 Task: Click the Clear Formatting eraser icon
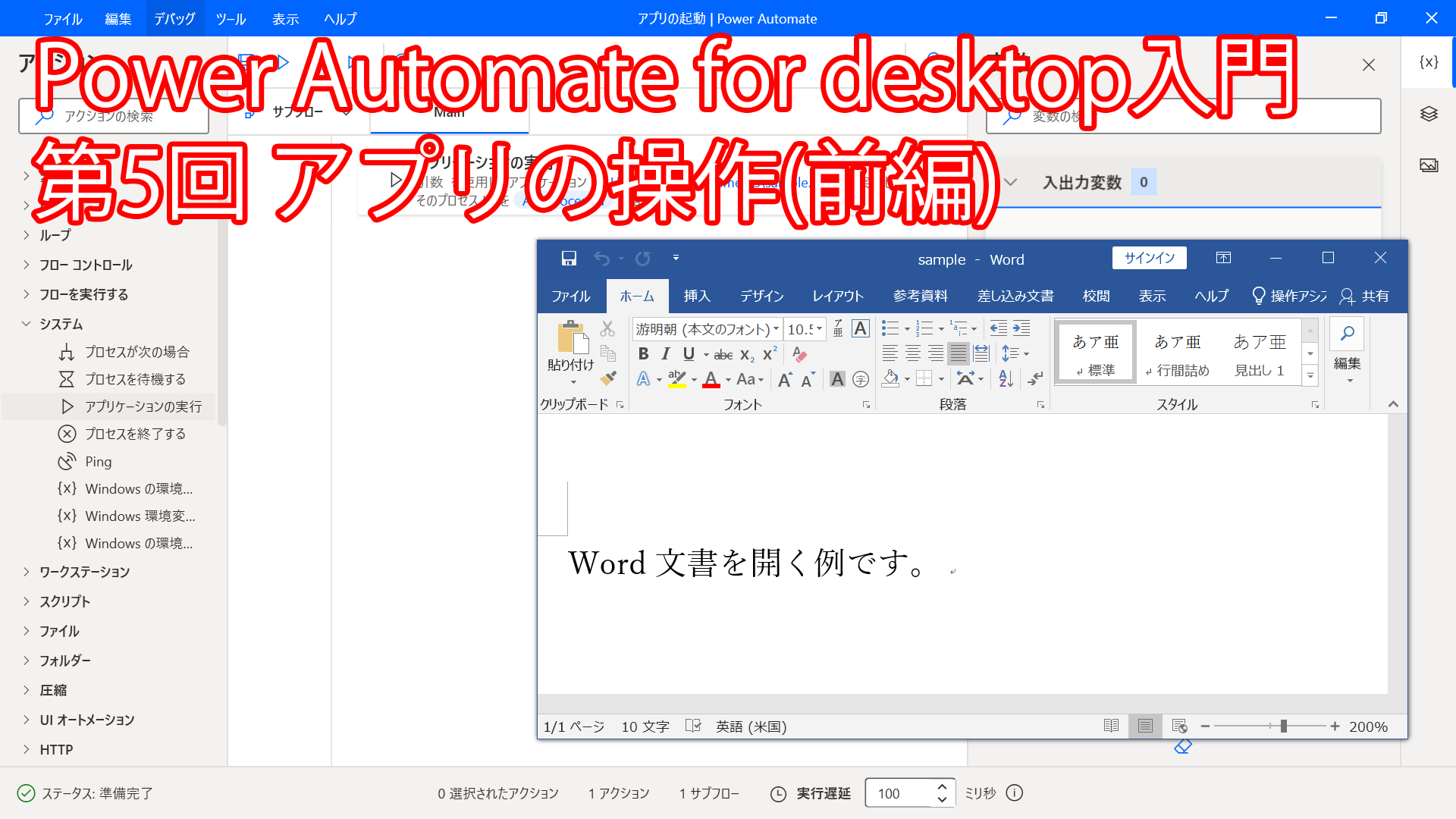(x=799, y=354)
